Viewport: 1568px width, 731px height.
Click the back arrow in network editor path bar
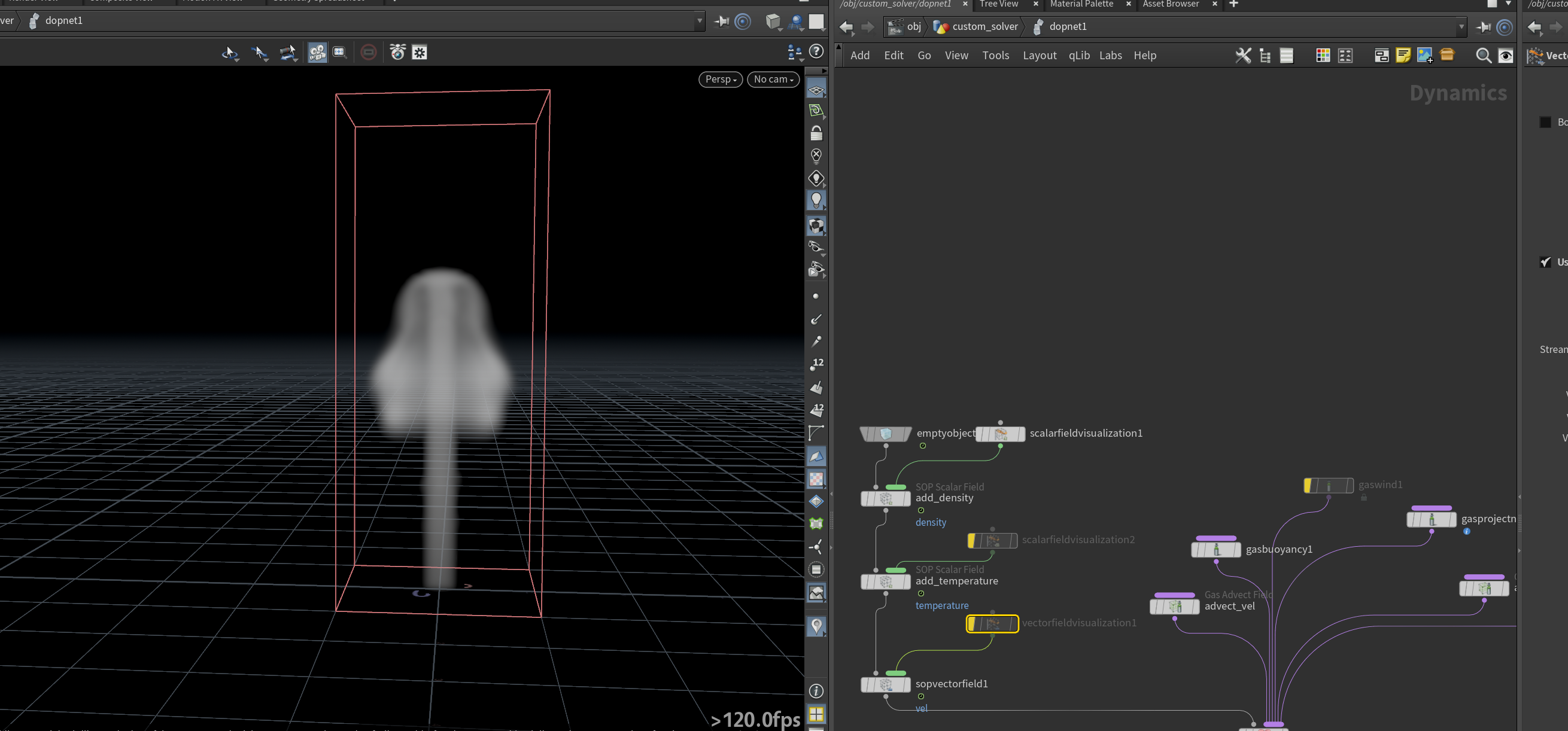pyautogui.click(x=846, y=27)
